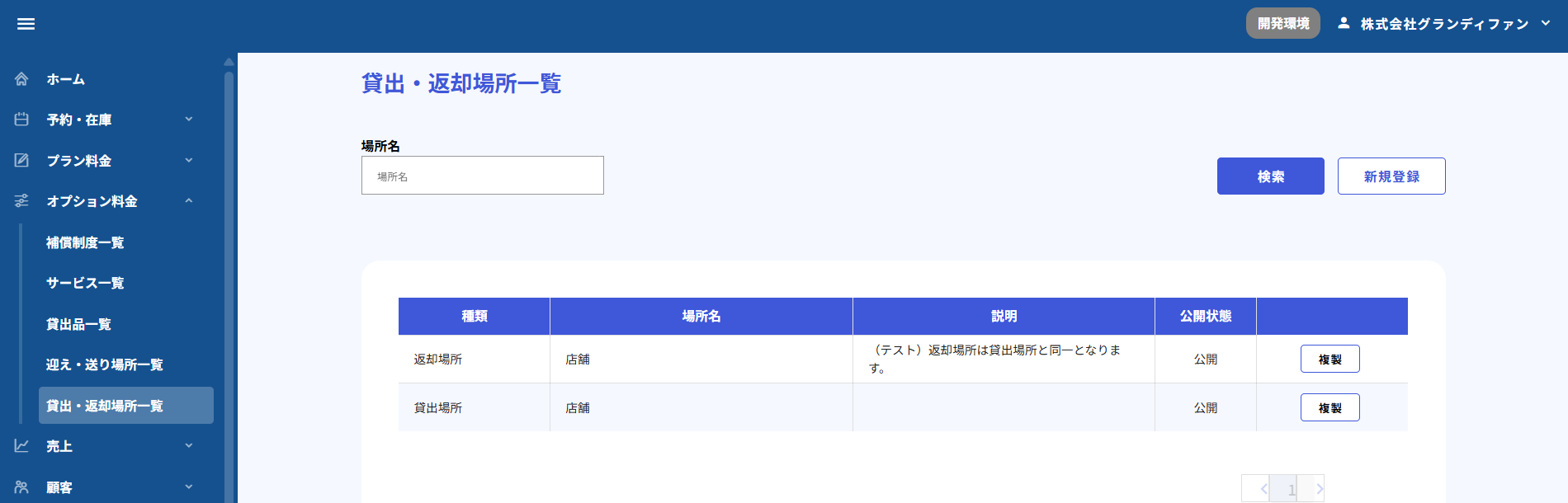Viewport: 1568px width, 503px height.
Task: Collapse the オプション料金 section chevron
Action: (189, 200)
